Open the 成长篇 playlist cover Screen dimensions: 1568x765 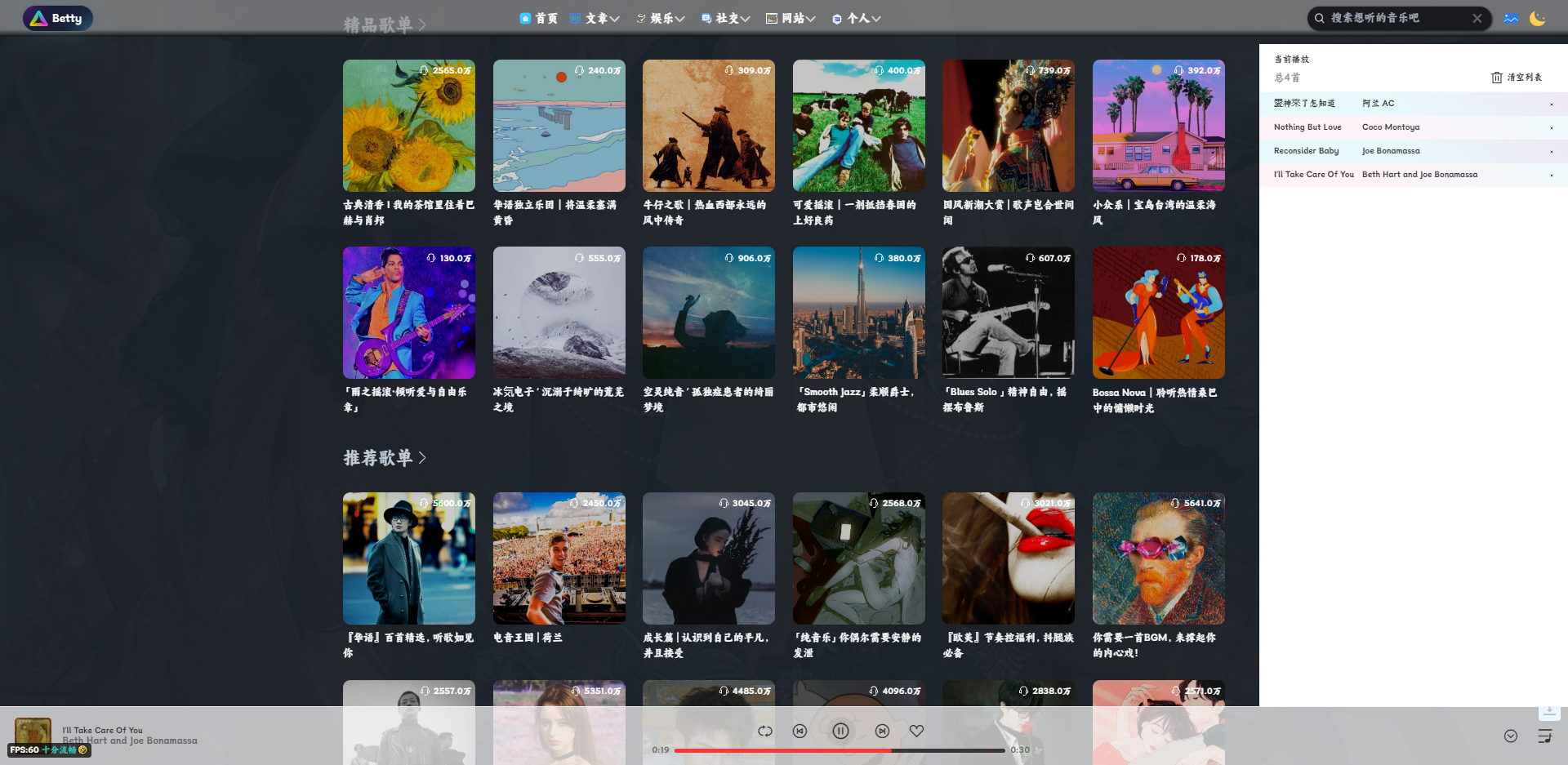click(x=709, y=558)
